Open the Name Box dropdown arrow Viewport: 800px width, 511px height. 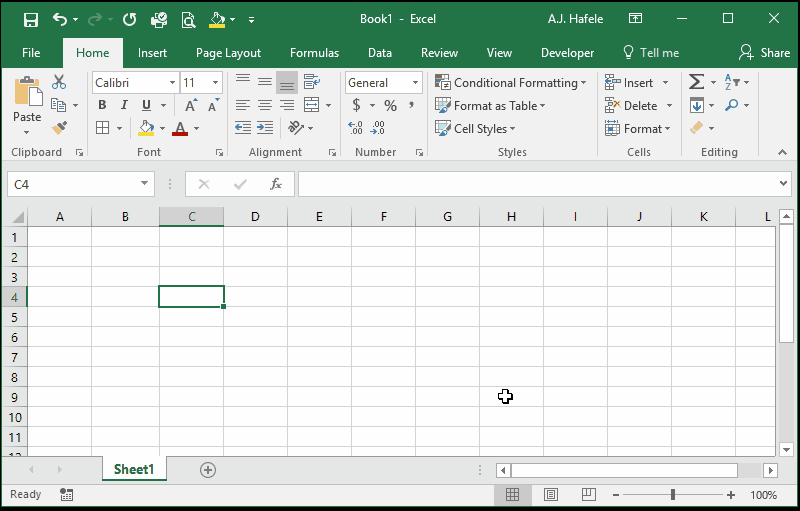[144, 184]
